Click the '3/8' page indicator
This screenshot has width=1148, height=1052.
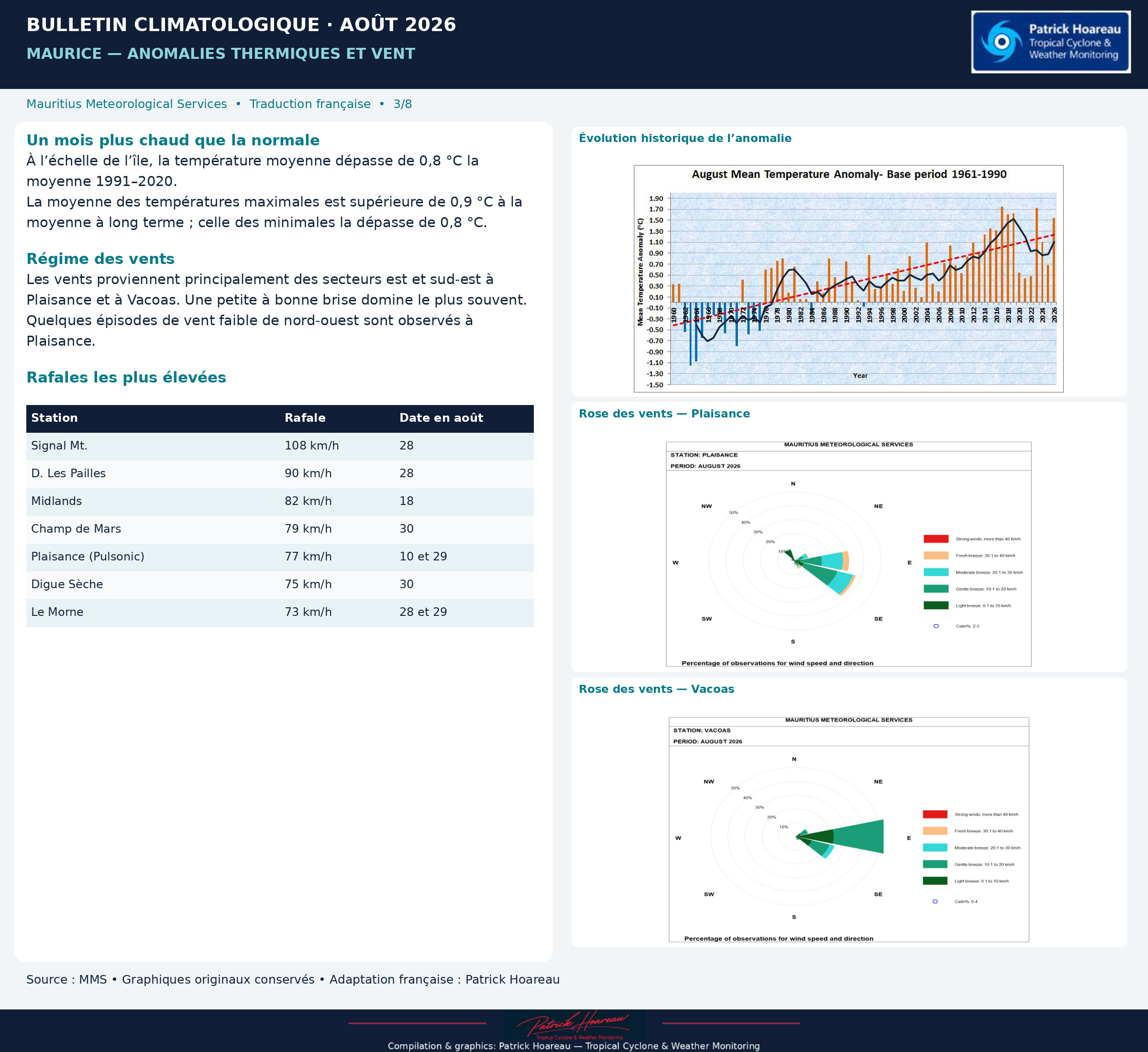[x=403, y=104]
